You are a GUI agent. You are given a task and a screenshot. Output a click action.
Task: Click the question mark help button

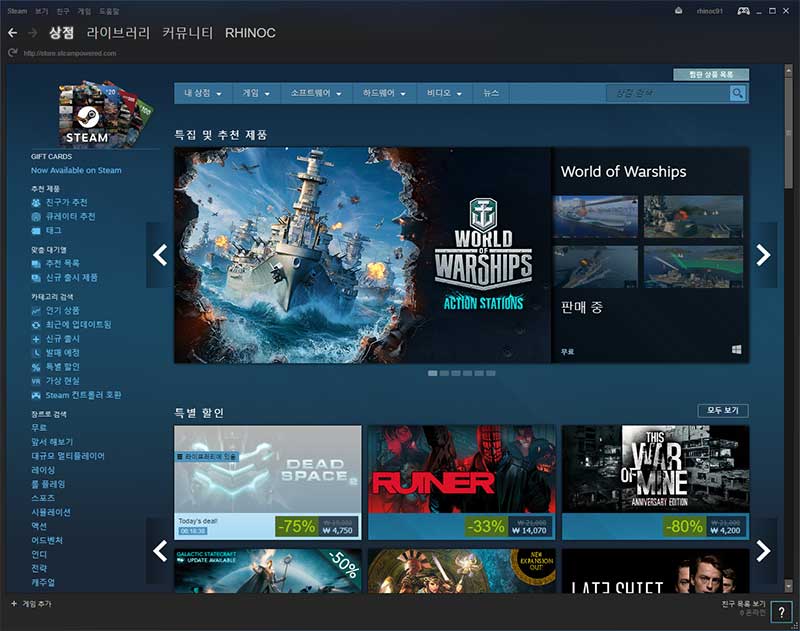(781, 612)
